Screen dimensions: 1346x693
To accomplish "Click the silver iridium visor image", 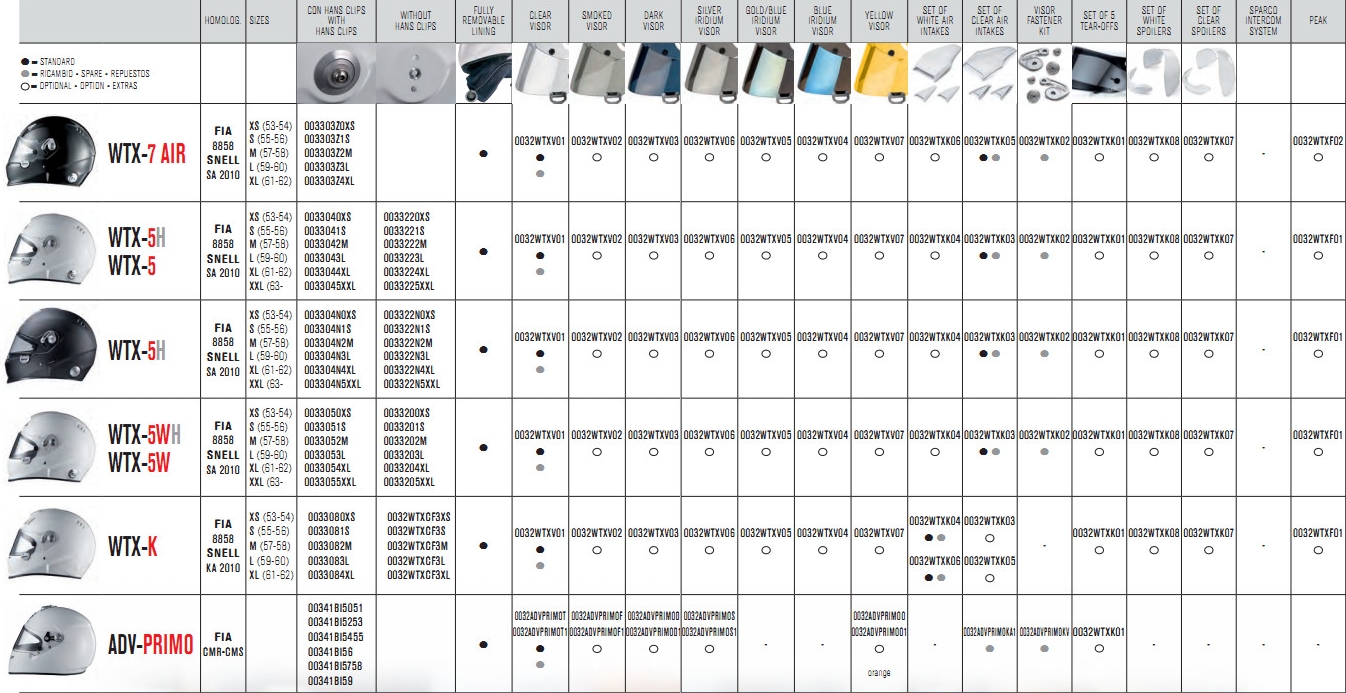I will (709, 73).
